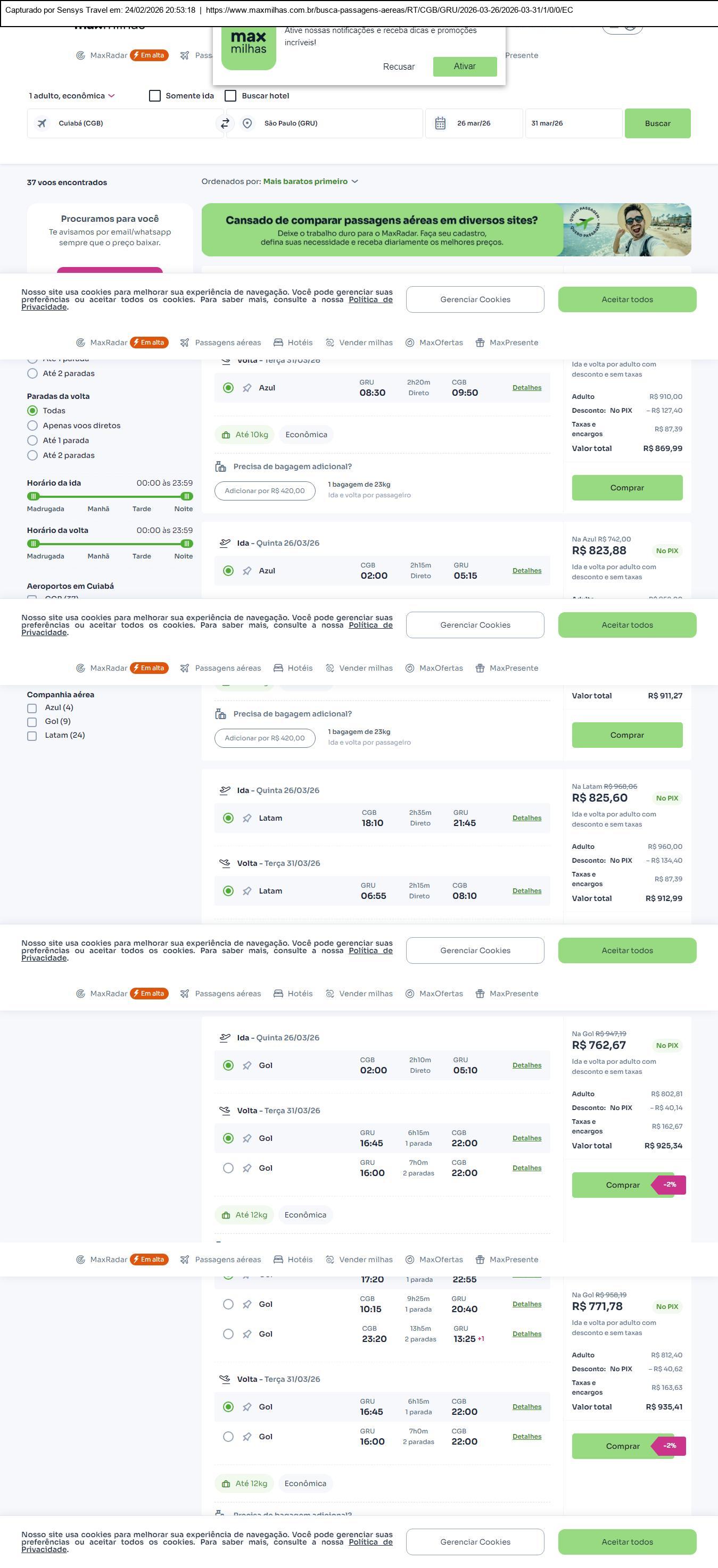
Task: Click the green 'Buscar' search button
Action: (657, 123)
